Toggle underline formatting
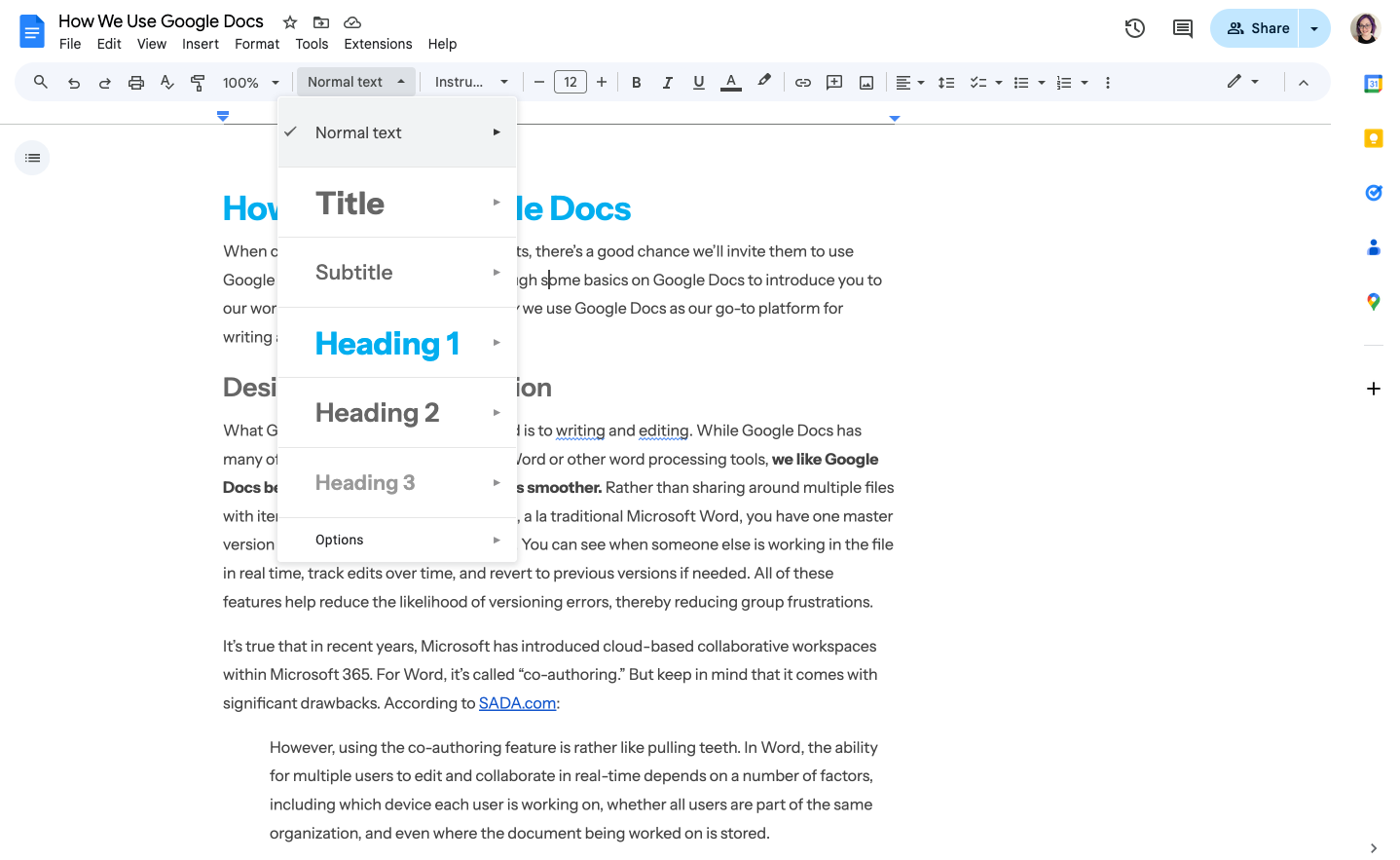 (x=699, y=83)
